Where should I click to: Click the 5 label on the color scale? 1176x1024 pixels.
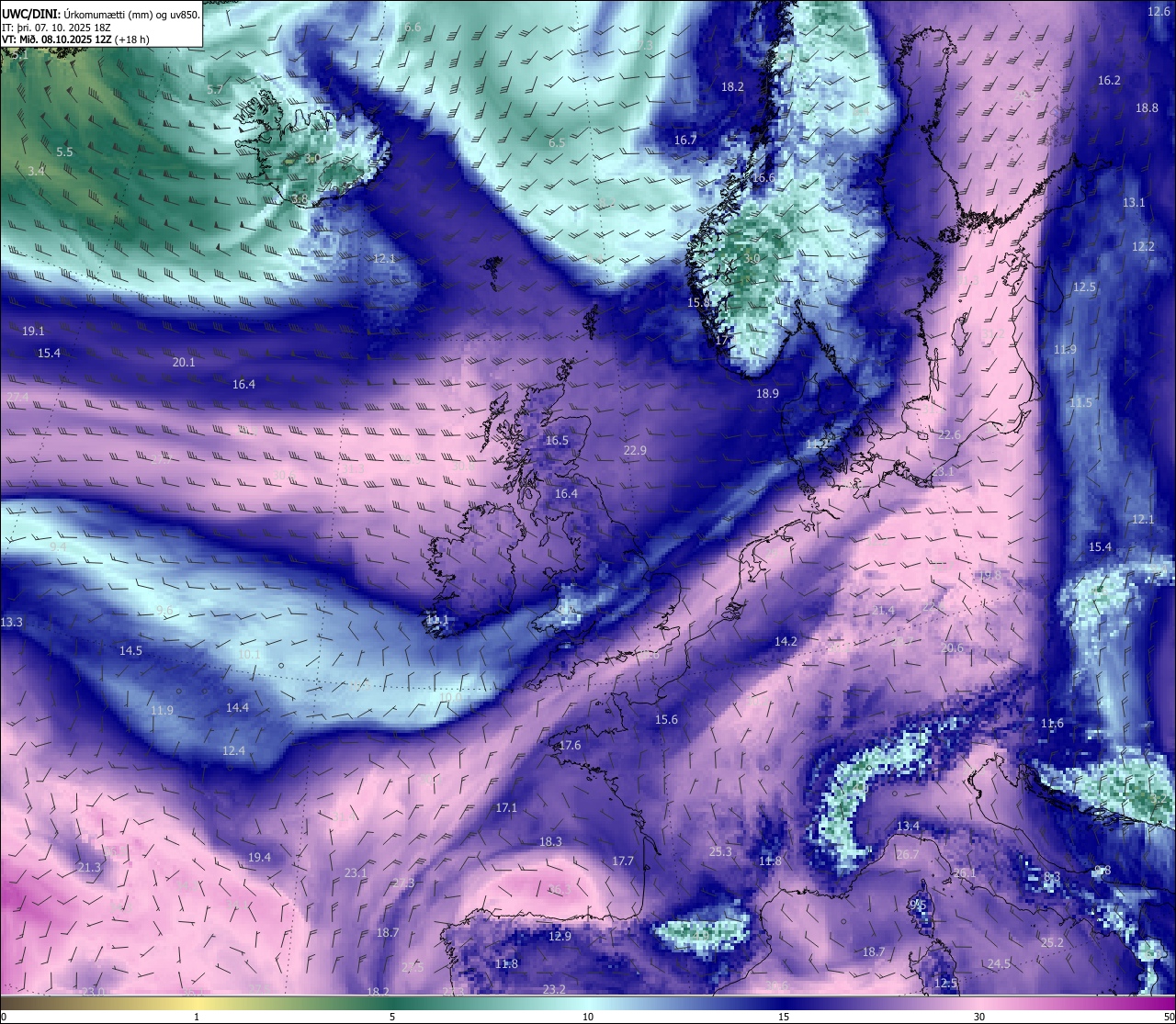(392, 1017)
